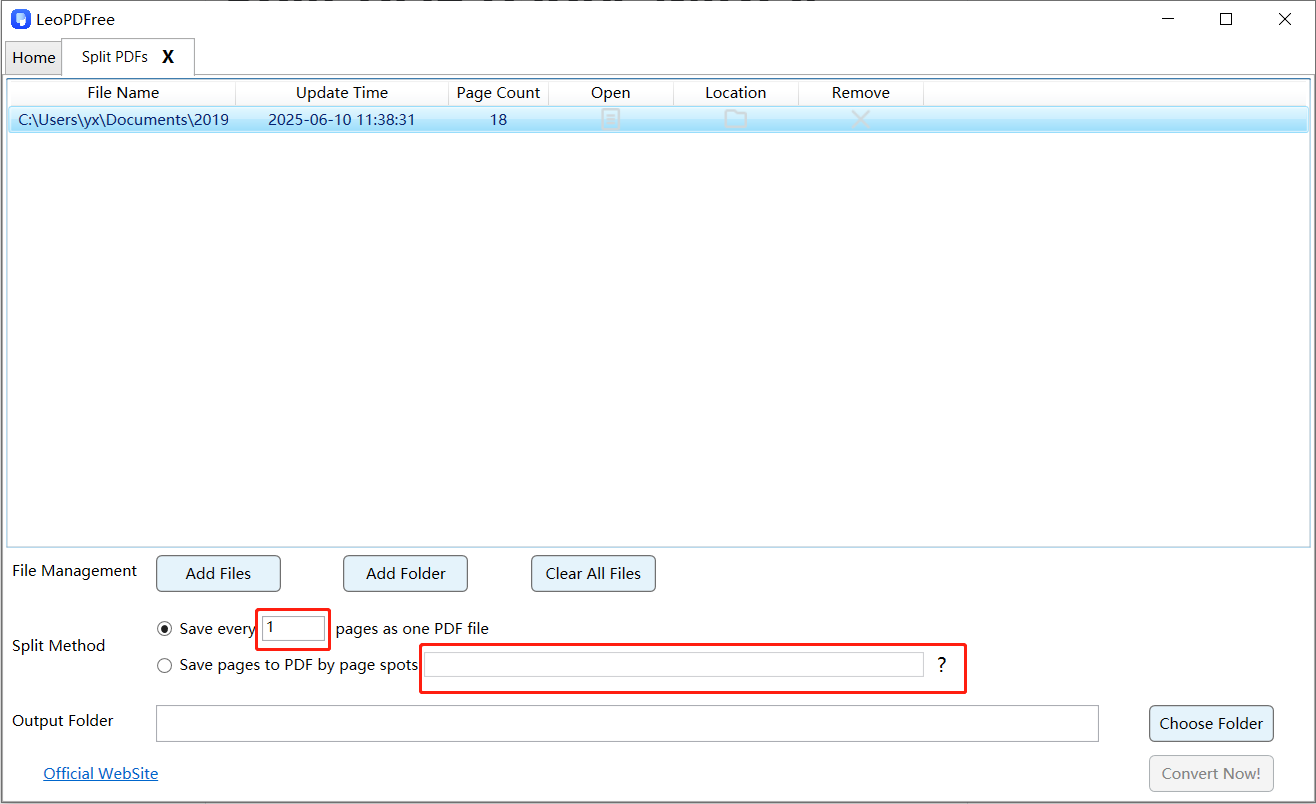Remove the listed PDF with X icon
This screenshot has height=804, width=1316.
coord(860,120)
